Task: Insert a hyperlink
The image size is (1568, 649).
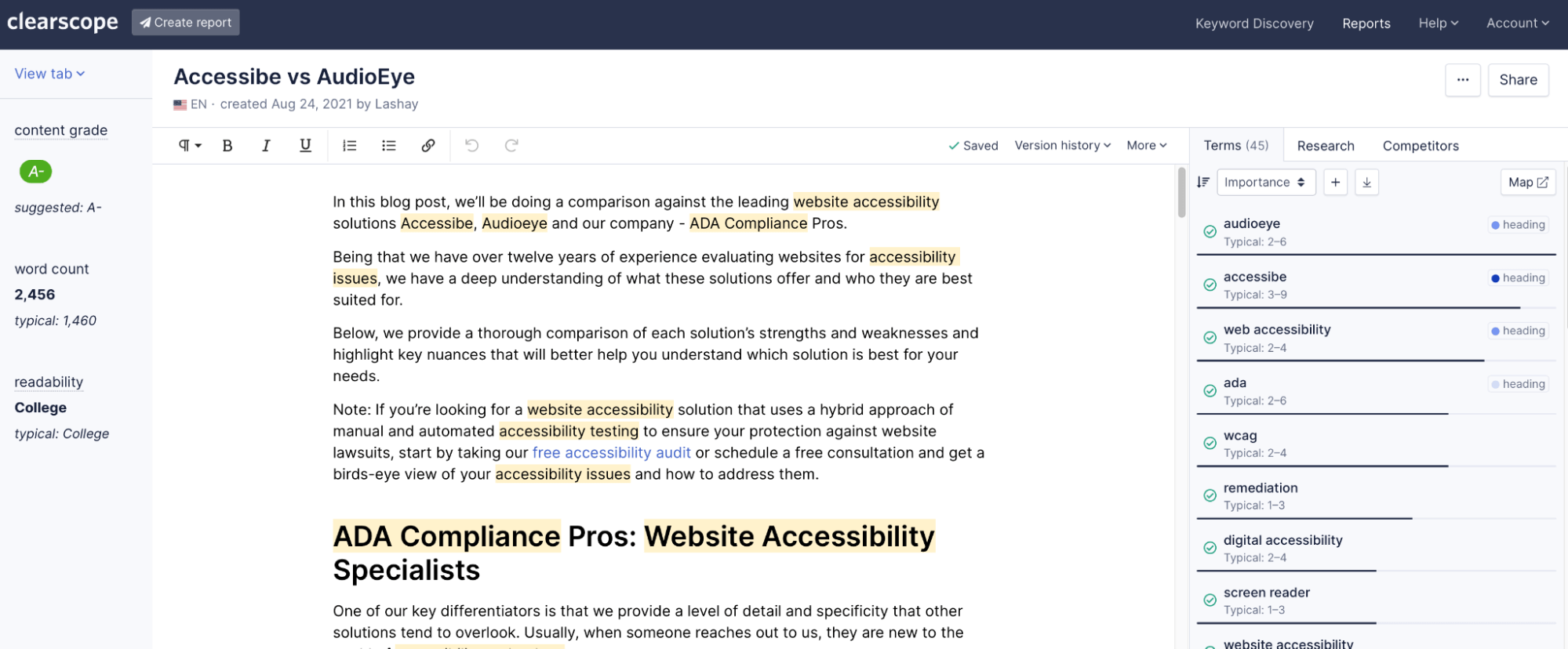Action: tap(428, 146)
